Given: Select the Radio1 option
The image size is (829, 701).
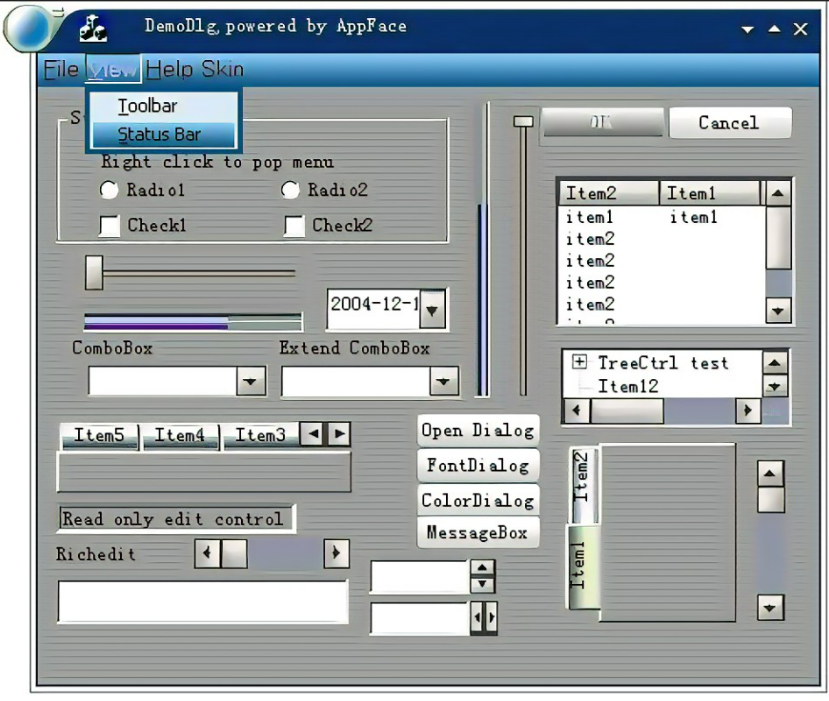Looking at the screenshot, I should (x=108, y=191).
